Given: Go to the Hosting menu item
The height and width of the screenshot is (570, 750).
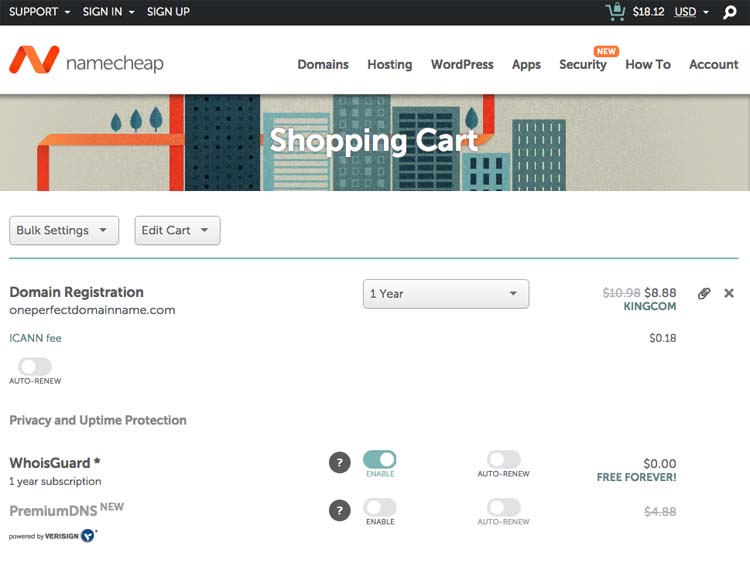Looking at the screenshot, I should click(389, 64).
